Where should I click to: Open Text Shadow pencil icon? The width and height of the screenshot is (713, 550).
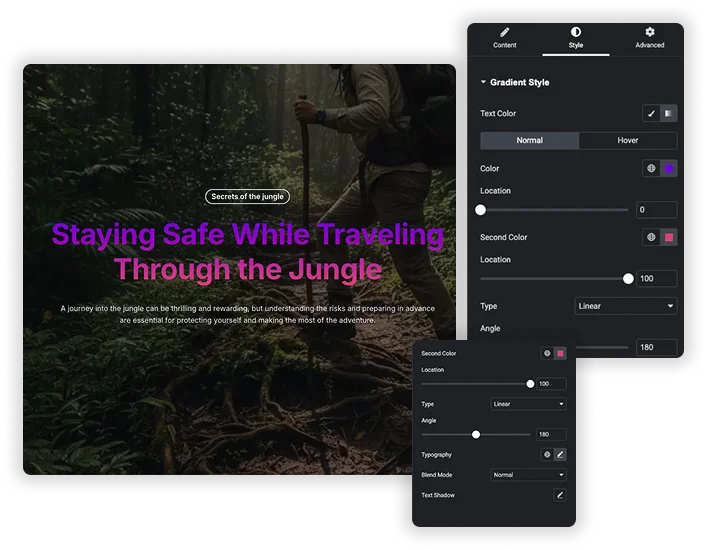[560, 495]
